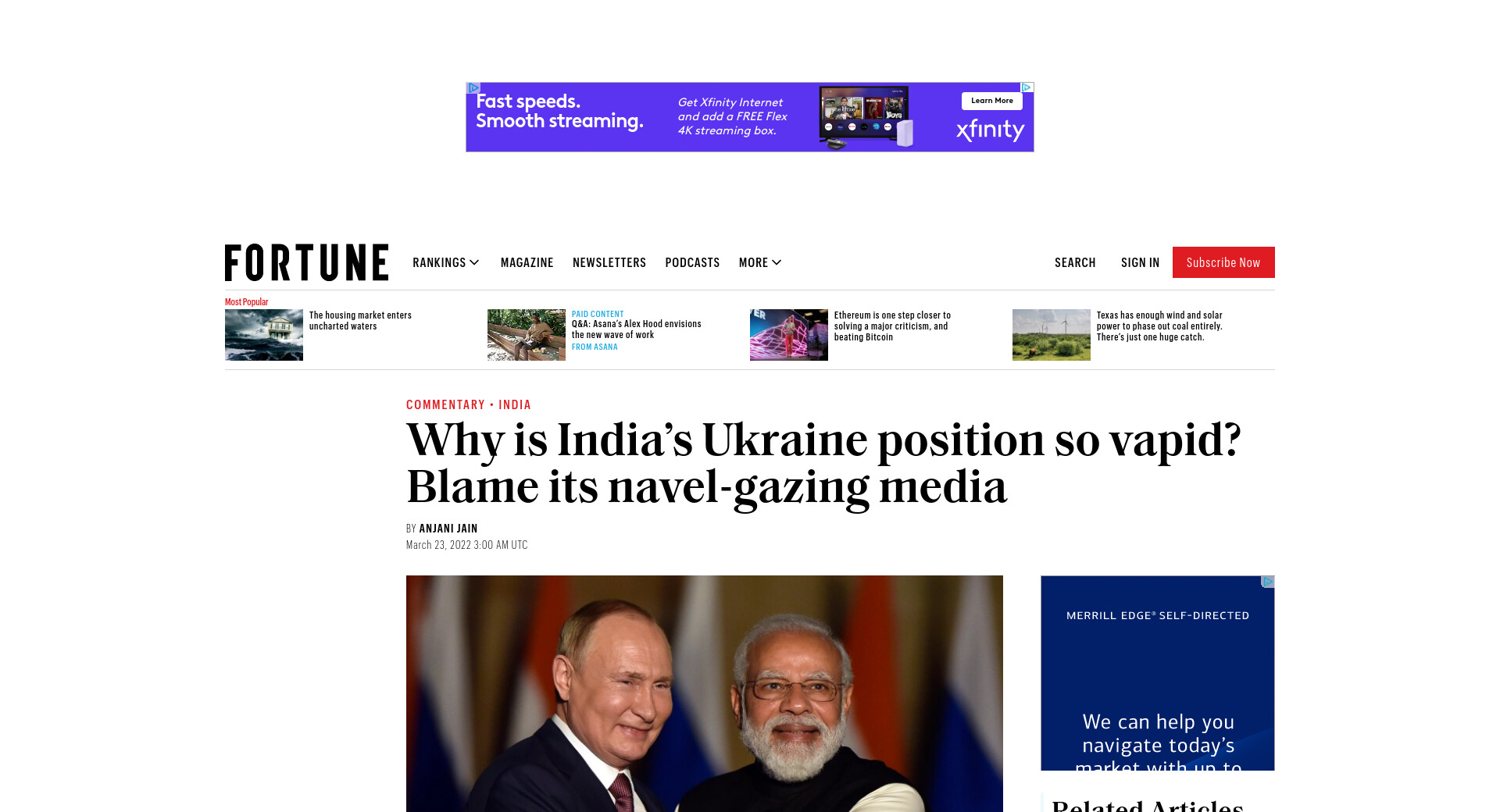Click the AdChoices icon on Merrill Edge ad
This screenshot has height=812, width=1500.
pos(1268,582)
